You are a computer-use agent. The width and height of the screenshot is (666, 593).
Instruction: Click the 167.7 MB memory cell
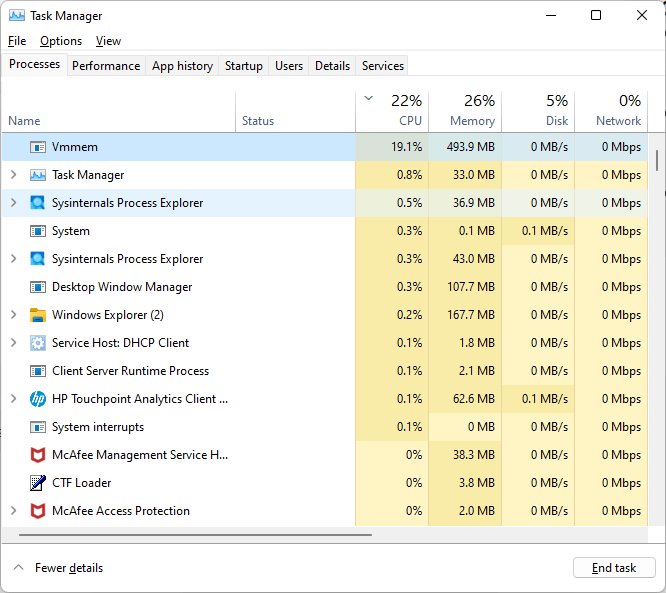click(x=465, y=315)
